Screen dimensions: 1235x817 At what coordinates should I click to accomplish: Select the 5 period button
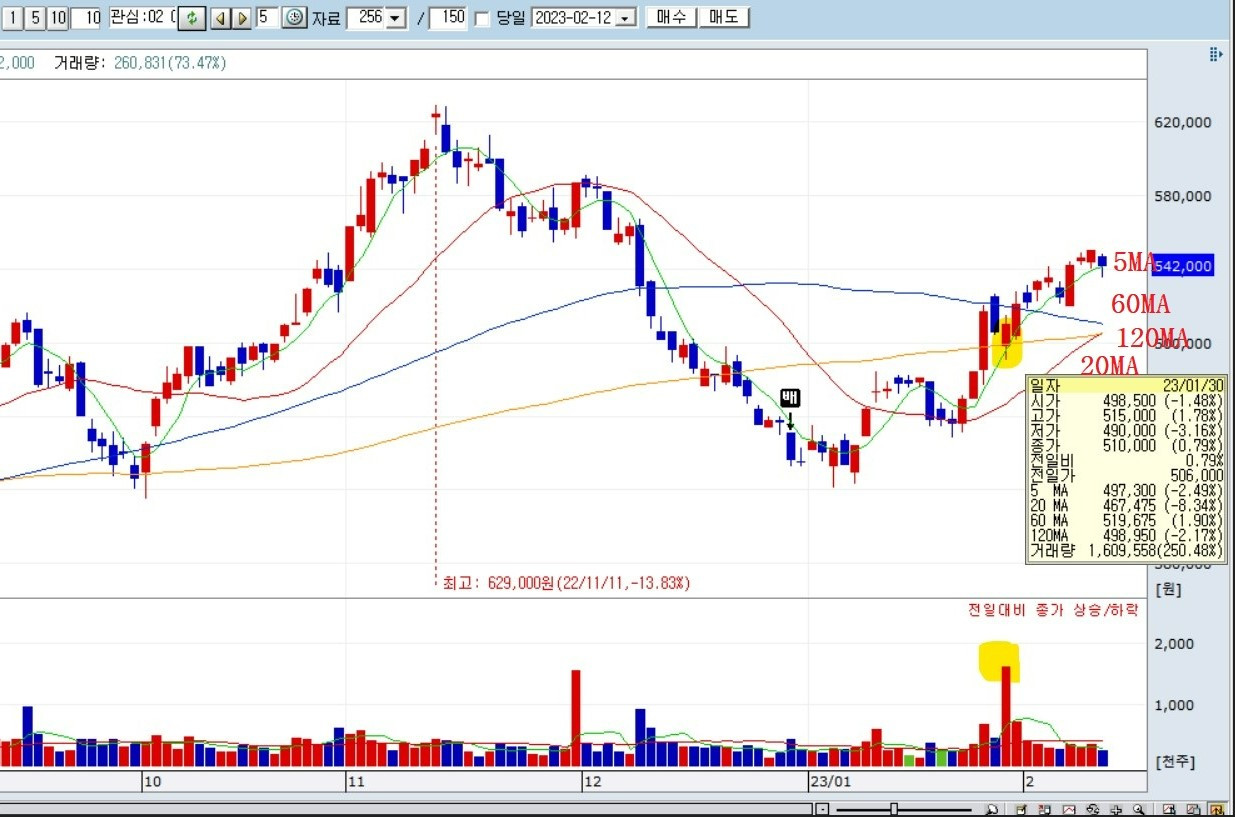(x=35, y=17)
